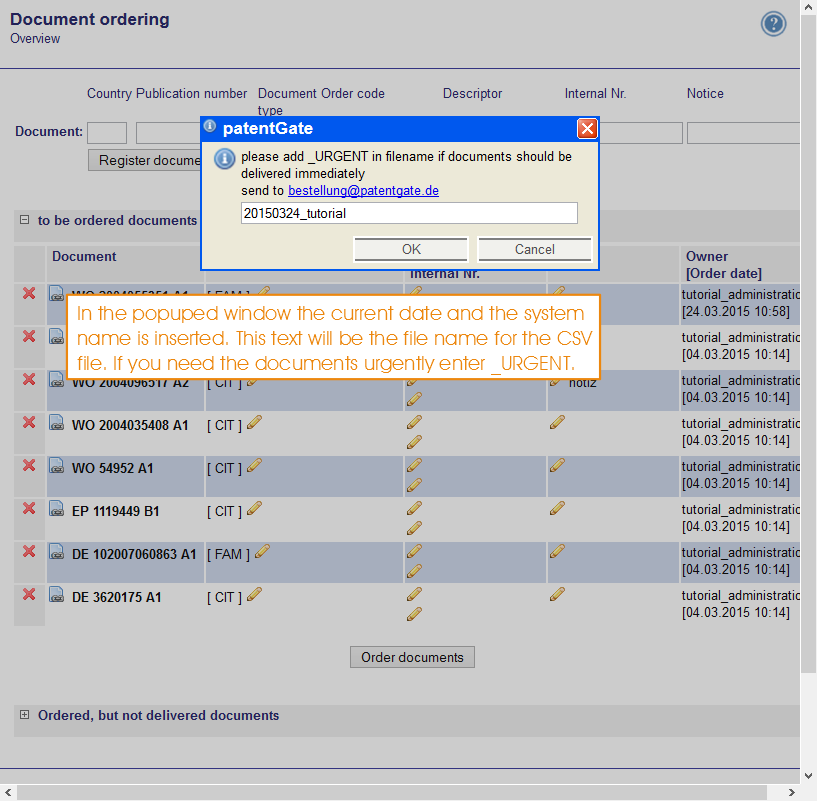
Task: Click owner cell dated 24.03.2015 10:58
Action: (740, 303)
